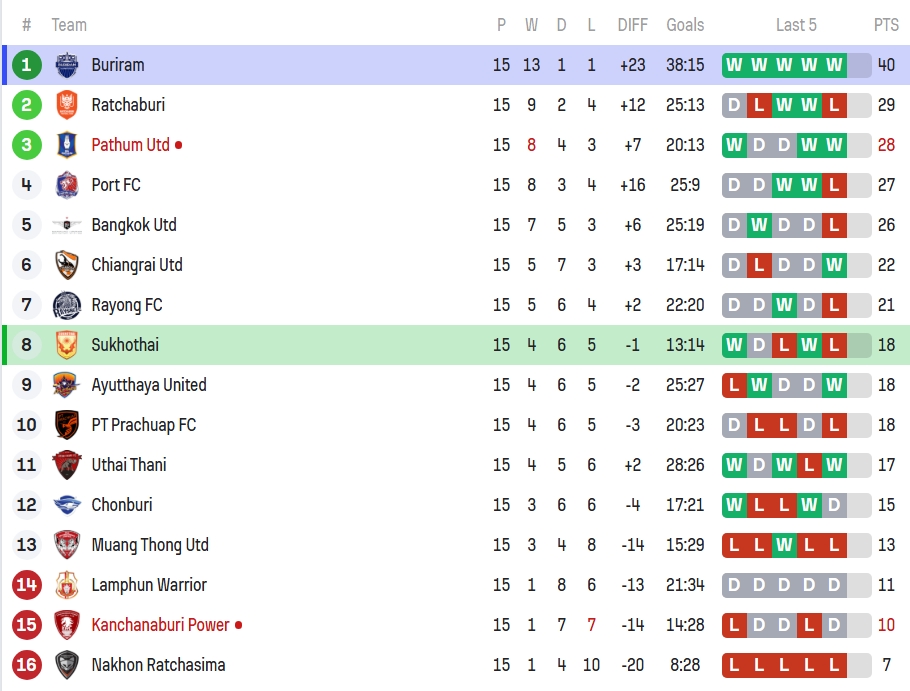Screen dimensions: 910x691
Task: Sort standings by DIFF column header
Action: [632, 25]
